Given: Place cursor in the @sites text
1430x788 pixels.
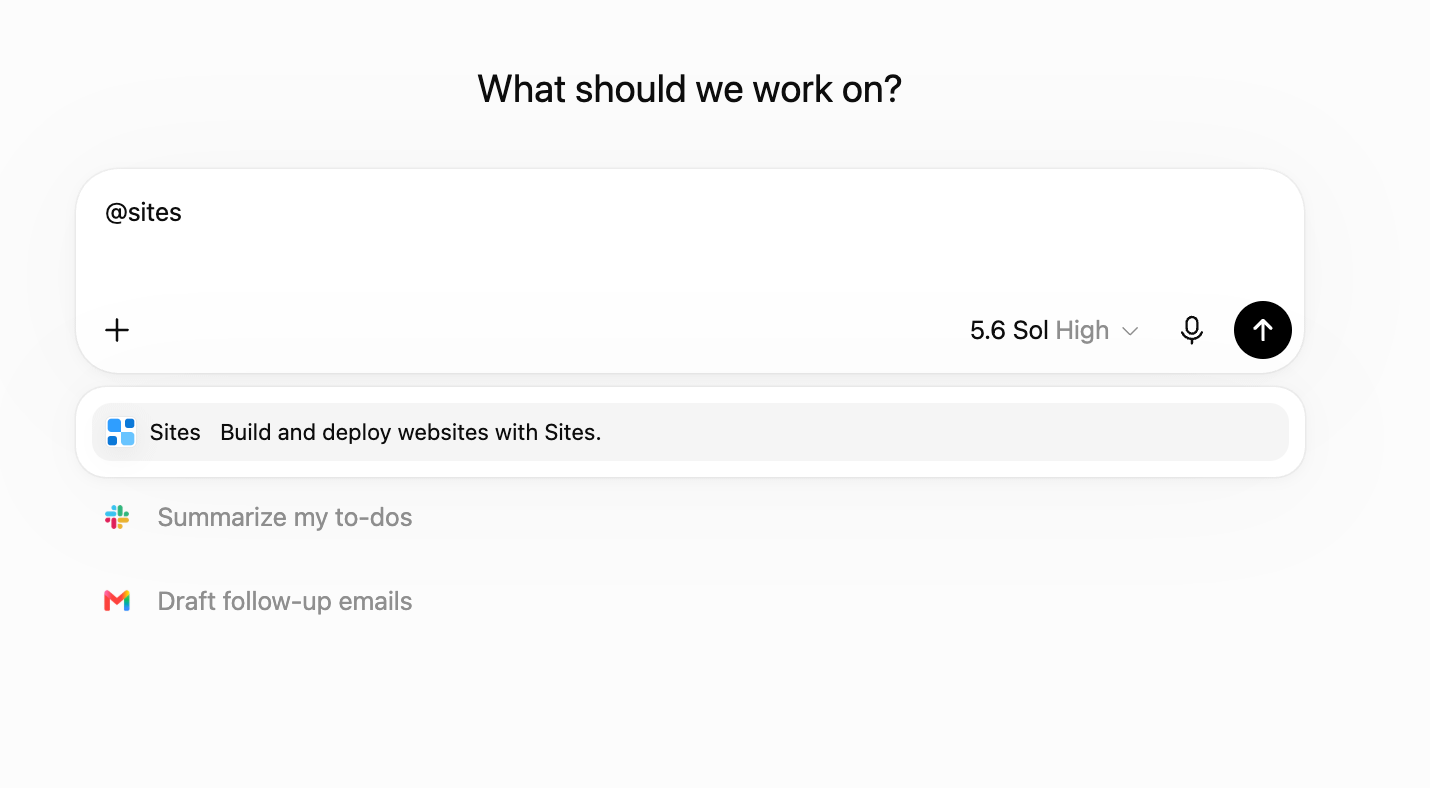Looking at the screenshot, I should coord(143,213).
